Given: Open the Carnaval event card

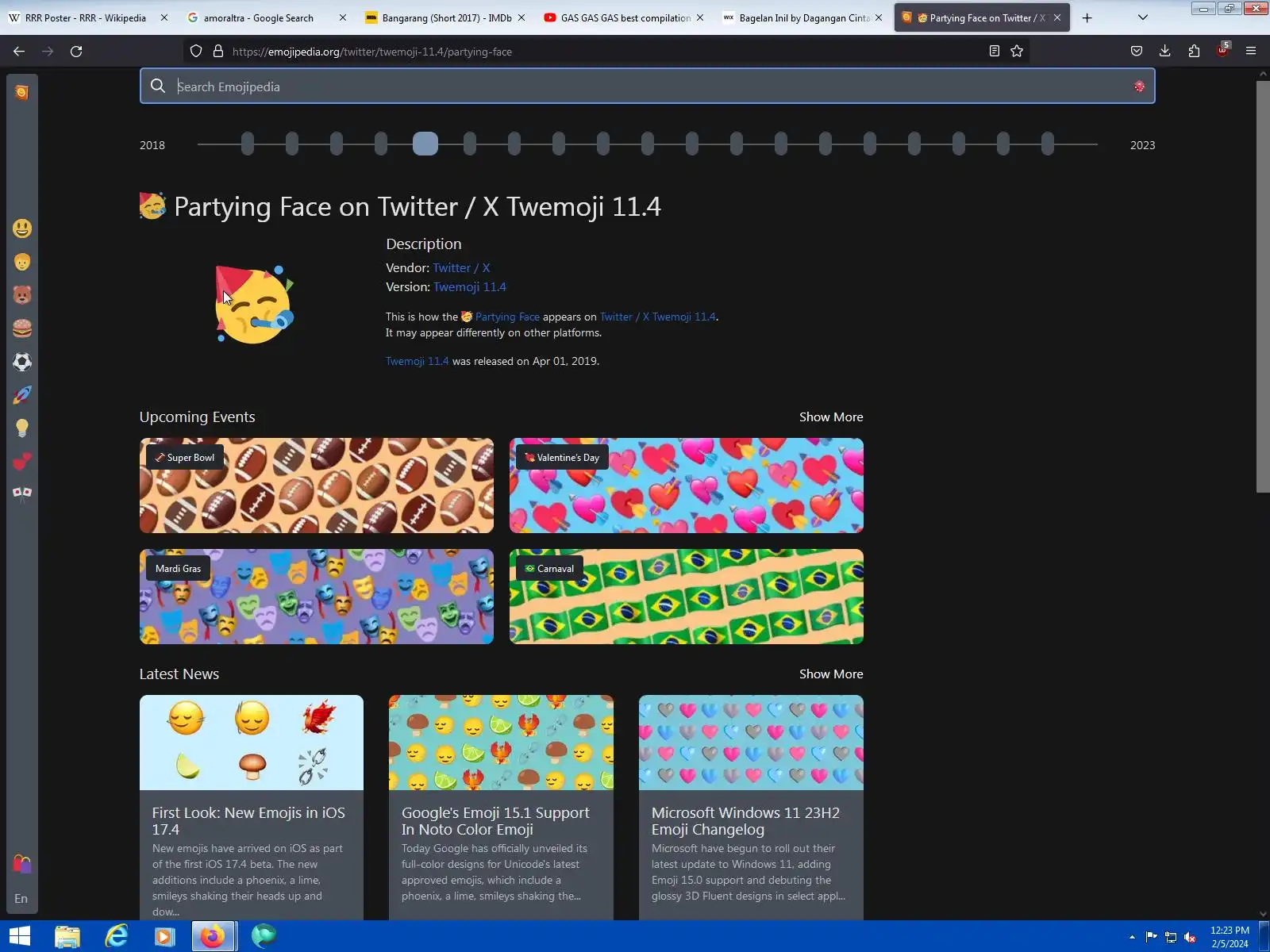Looking at the screenshot, I should tap(687, 597).
